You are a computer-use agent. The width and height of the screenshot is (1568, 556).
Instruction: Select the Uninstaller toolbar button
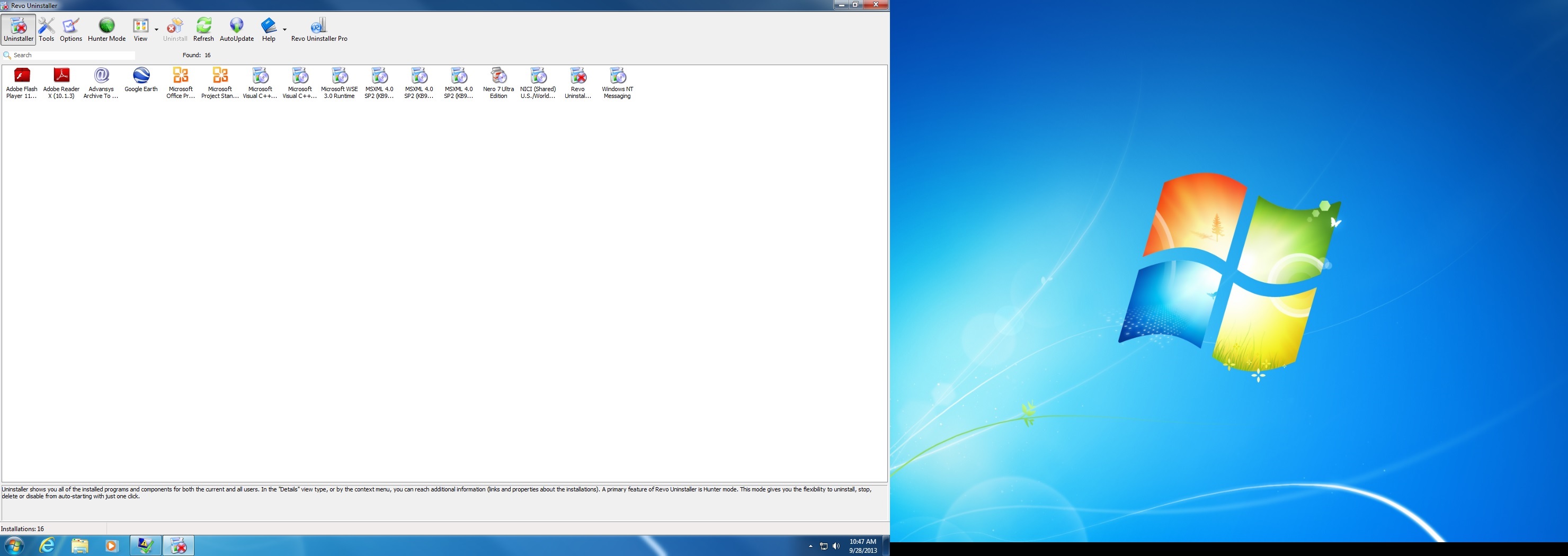[18, 29]
